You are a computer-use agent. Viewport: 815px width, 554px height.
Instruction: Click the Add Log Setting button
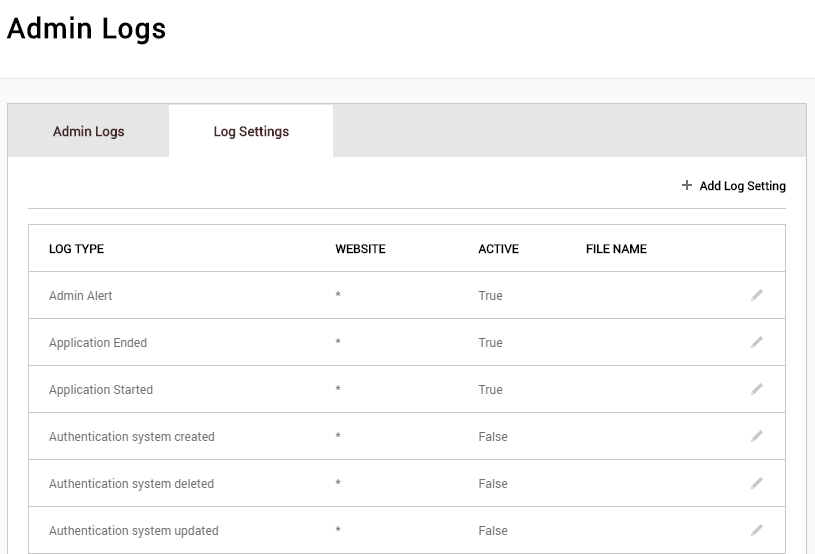(733, 186)
